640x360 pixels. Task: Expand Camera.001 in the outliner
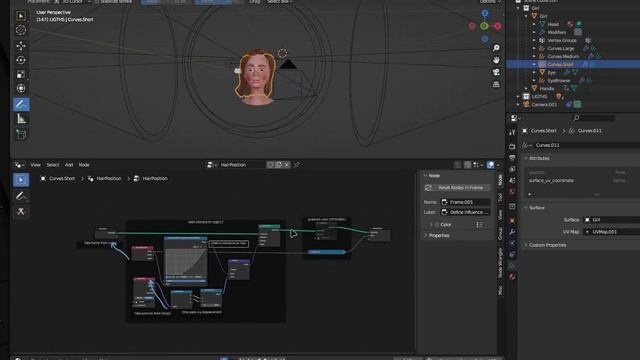tap(518, 105)
